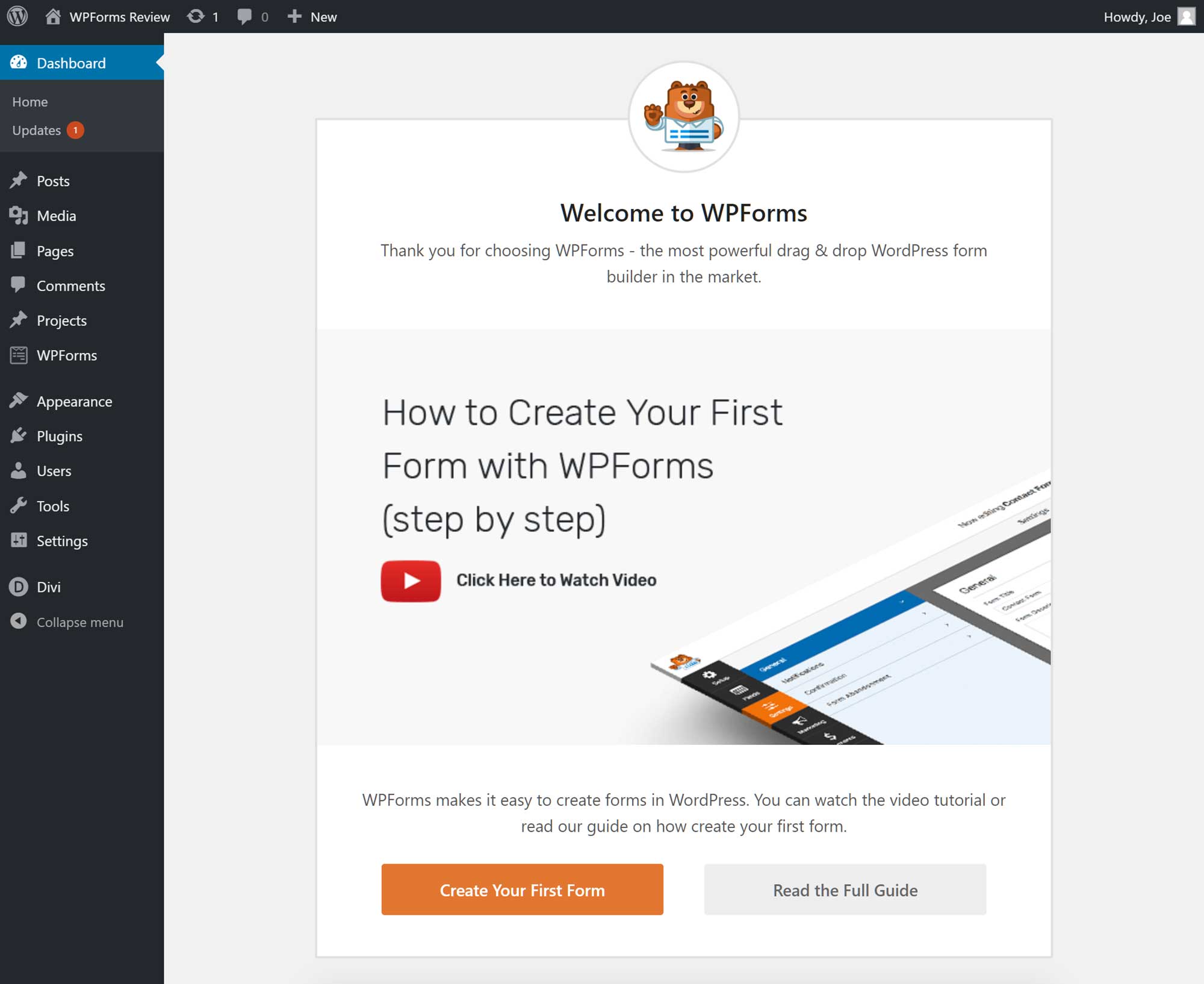The width and height of the screenshot is (1204, 984).
Task: Click the Tools wrench icon
Action: tap(19, 505)
